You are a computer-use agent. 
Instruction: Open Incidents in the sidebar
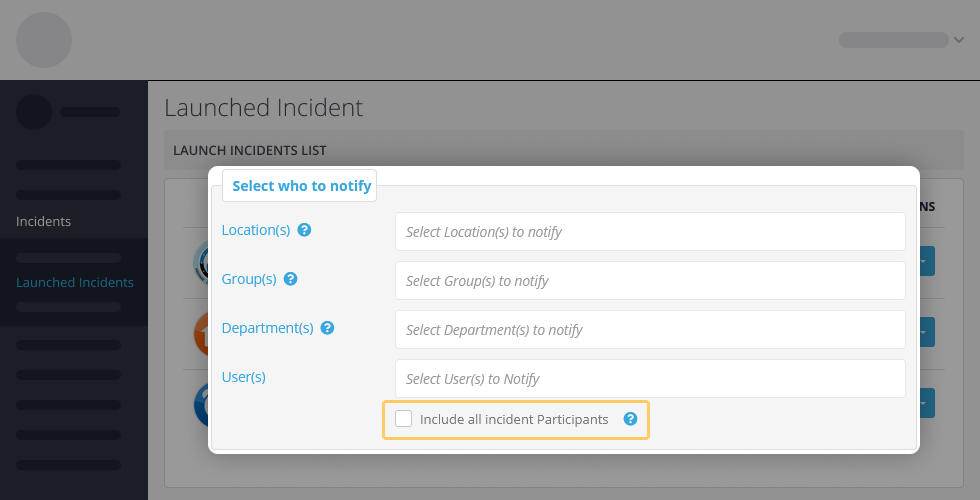pyautogui.click(x=43, y=221)
